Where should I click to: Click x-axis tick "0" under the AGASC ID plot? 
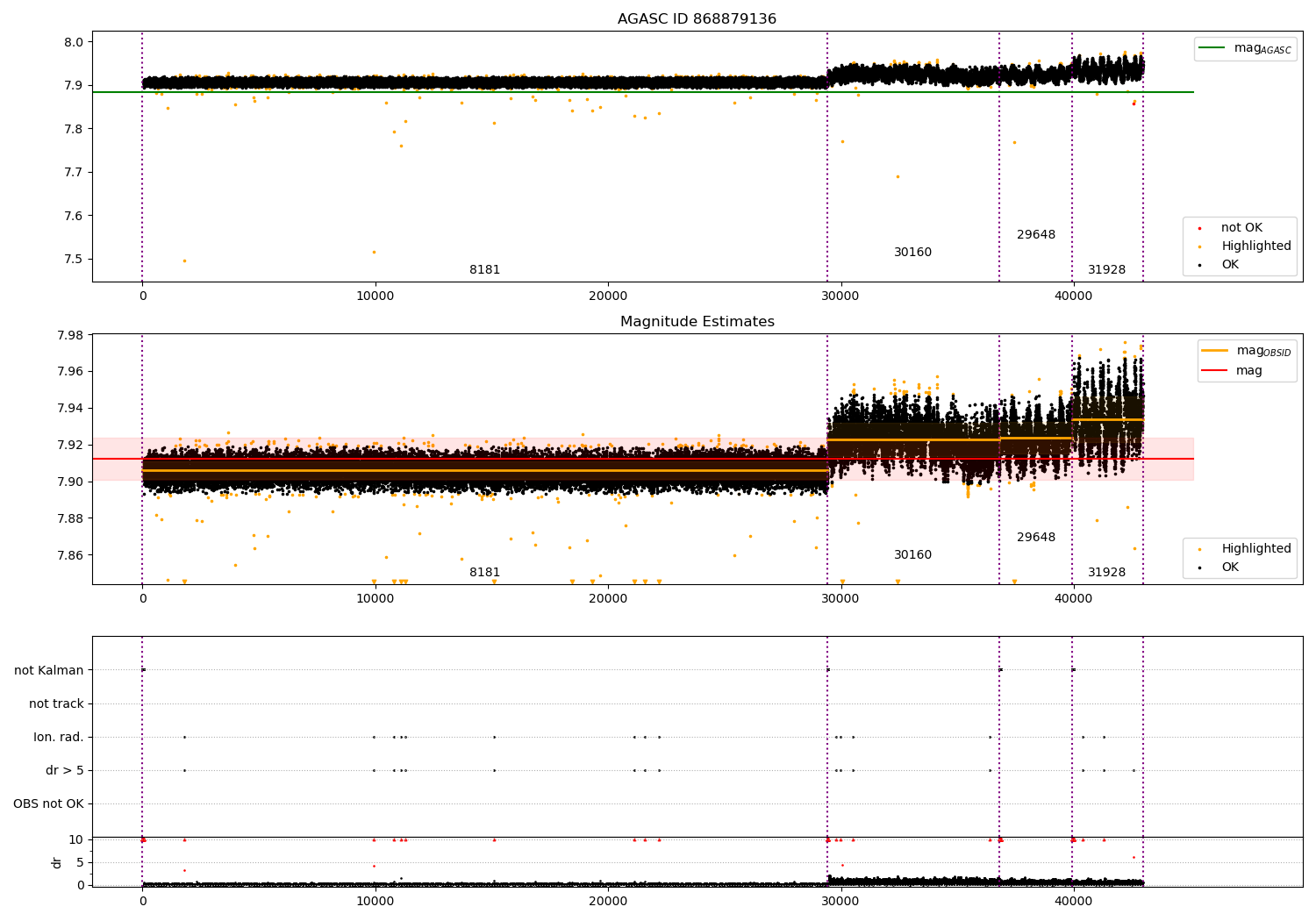[x=142, y=296]
